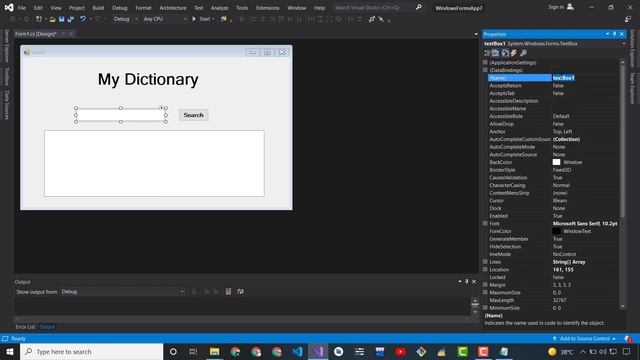Switch to the Error List tab
640x360 pixels.
click(25, 327)
